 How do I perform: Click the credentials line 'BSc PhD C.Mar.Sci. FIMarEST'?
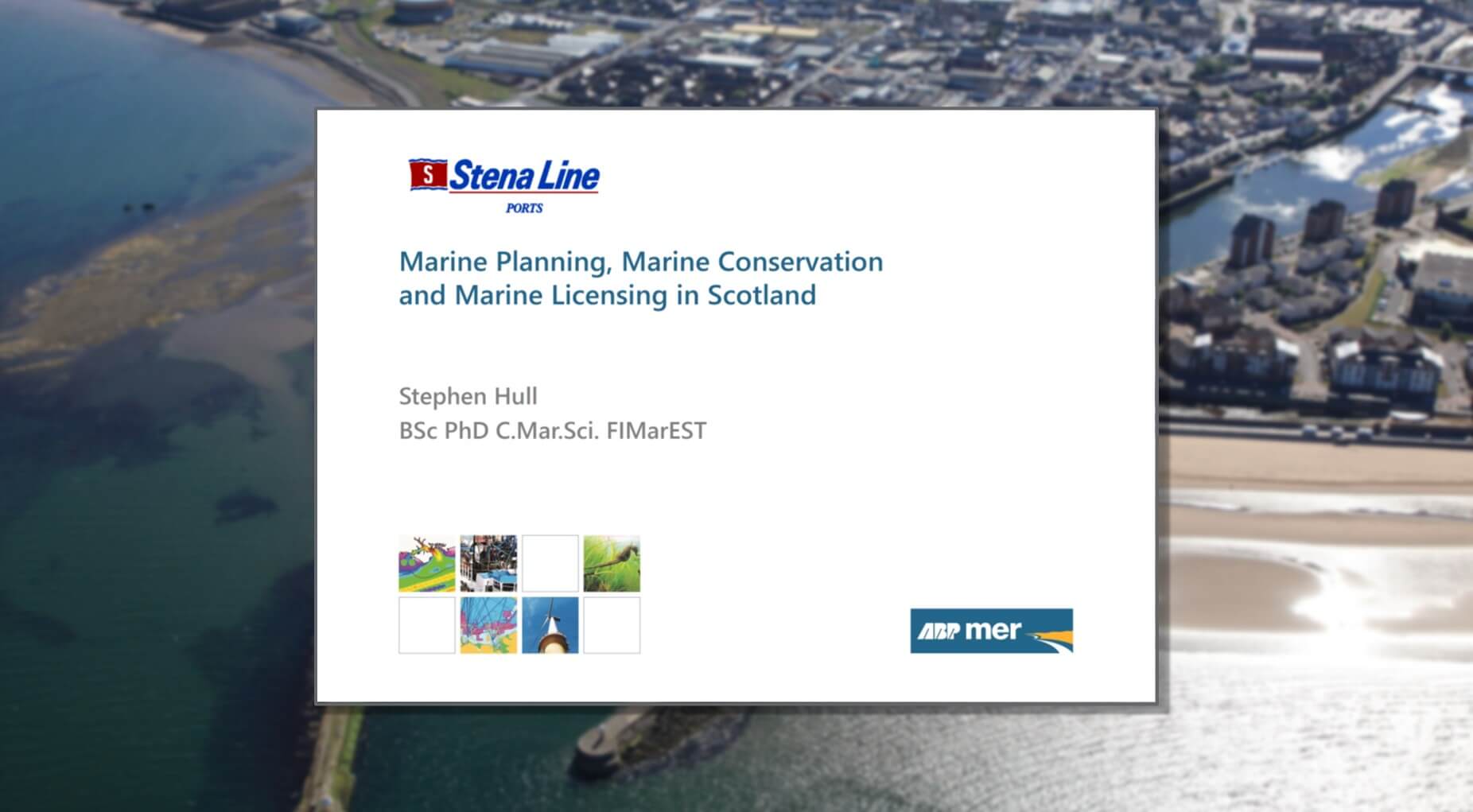pos(552,431)
